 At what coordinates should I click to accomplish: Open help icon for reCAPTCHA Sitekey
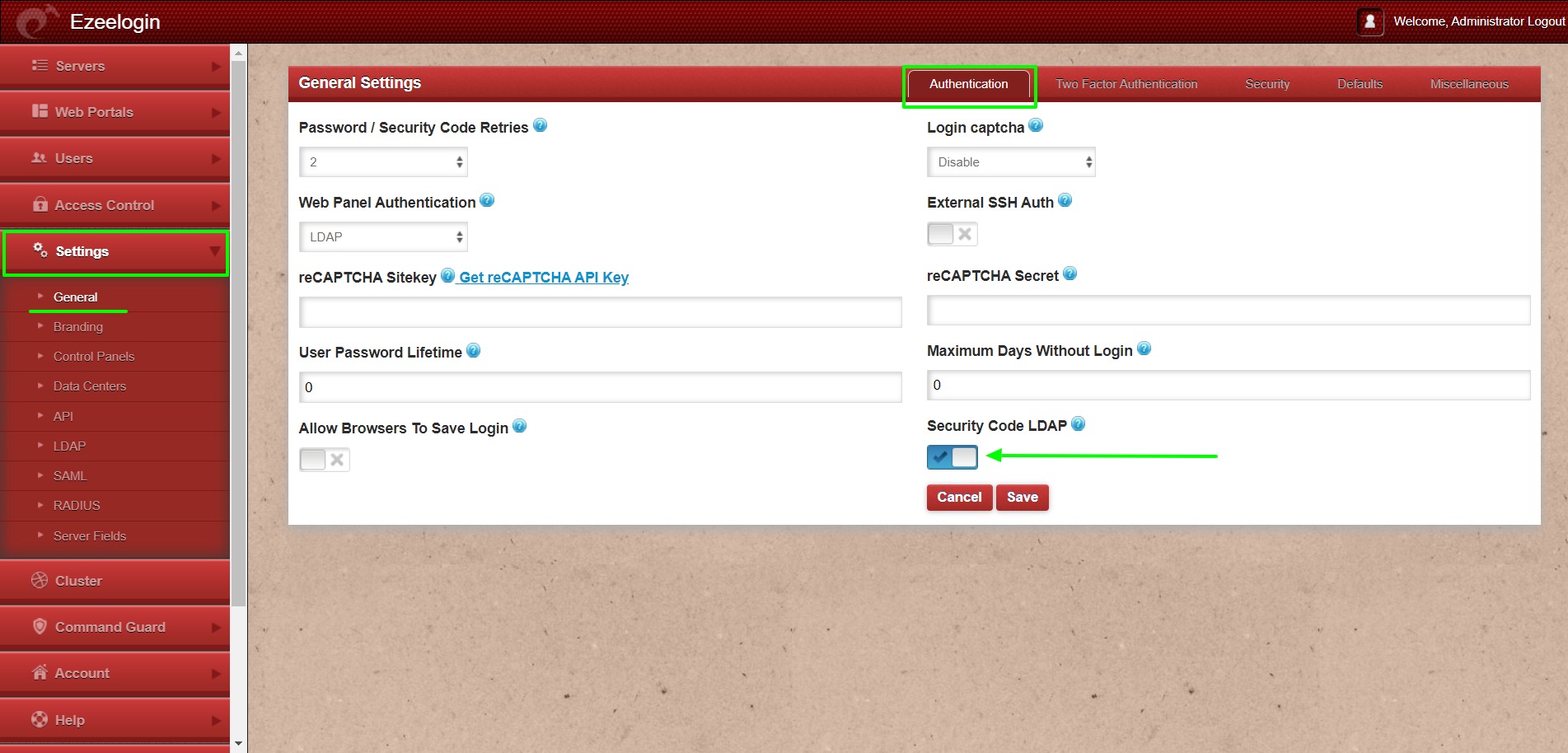447,275
